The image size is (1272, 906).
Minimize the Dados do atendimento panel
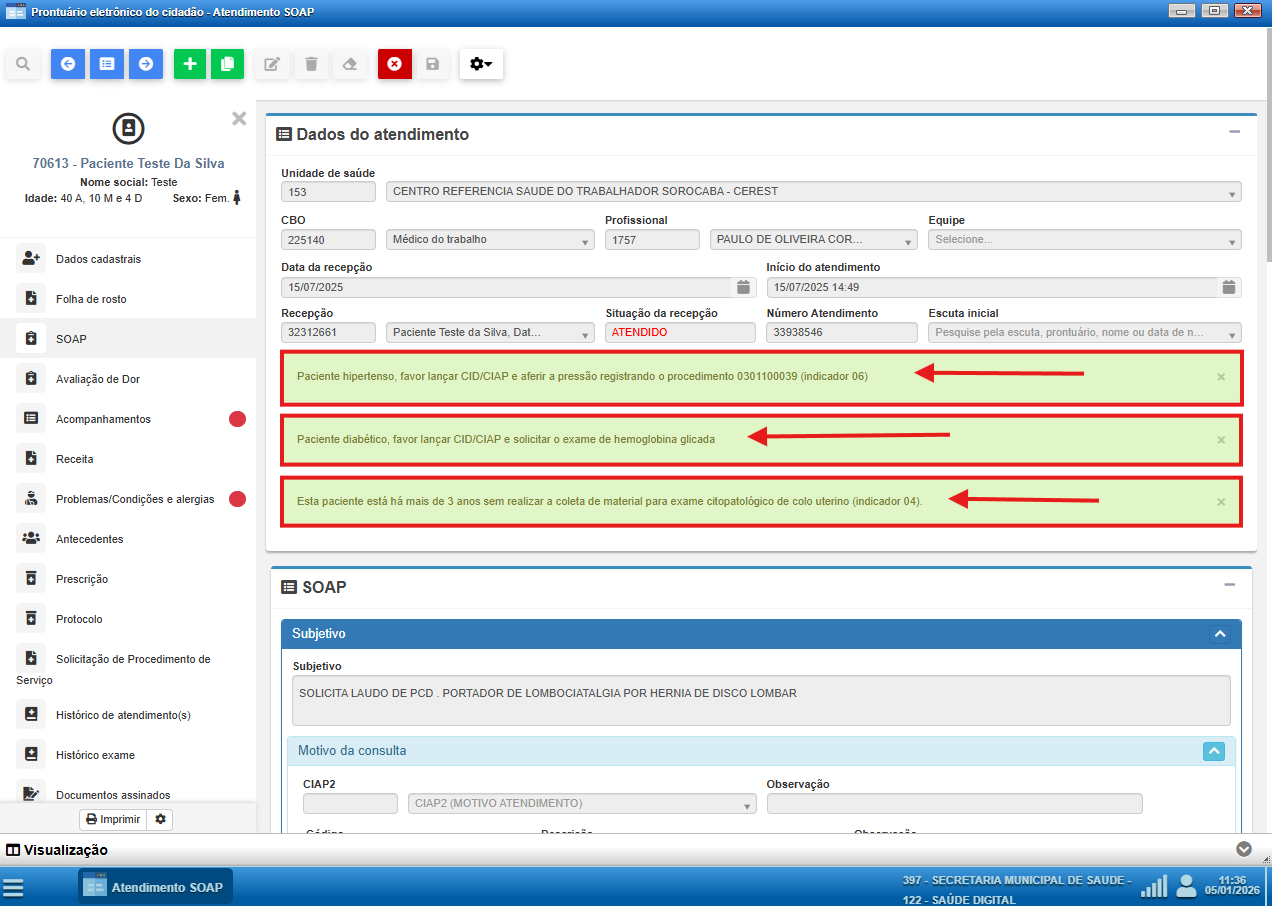pos(1234,132)
